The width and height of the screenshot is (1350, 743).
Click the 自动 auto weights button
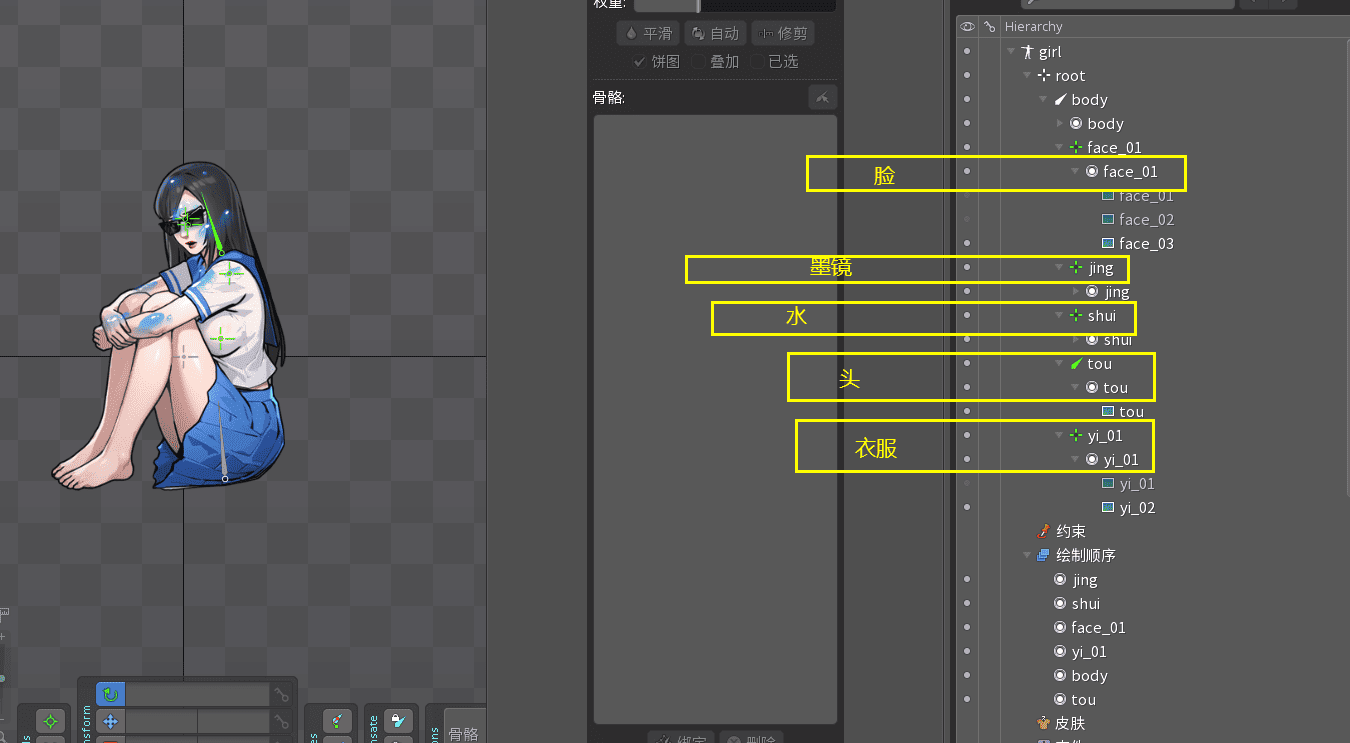tap(714, 33)
